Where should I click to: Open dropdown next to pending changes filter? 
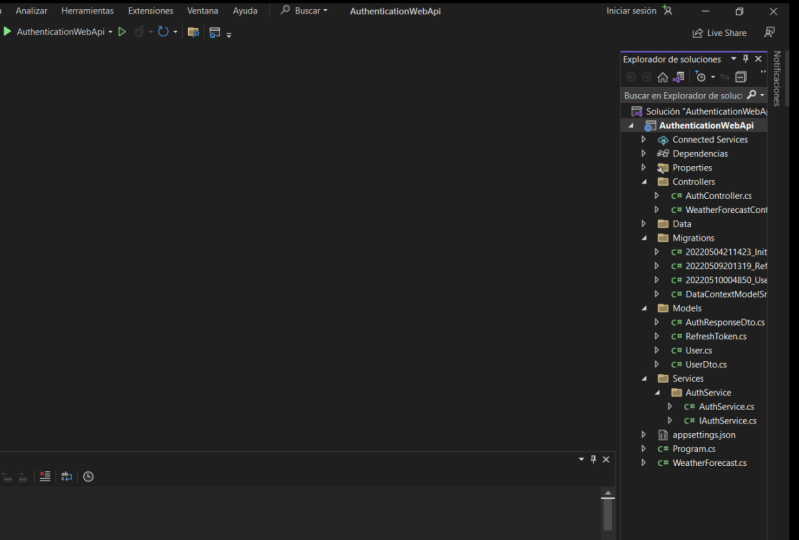coord(713,77)
